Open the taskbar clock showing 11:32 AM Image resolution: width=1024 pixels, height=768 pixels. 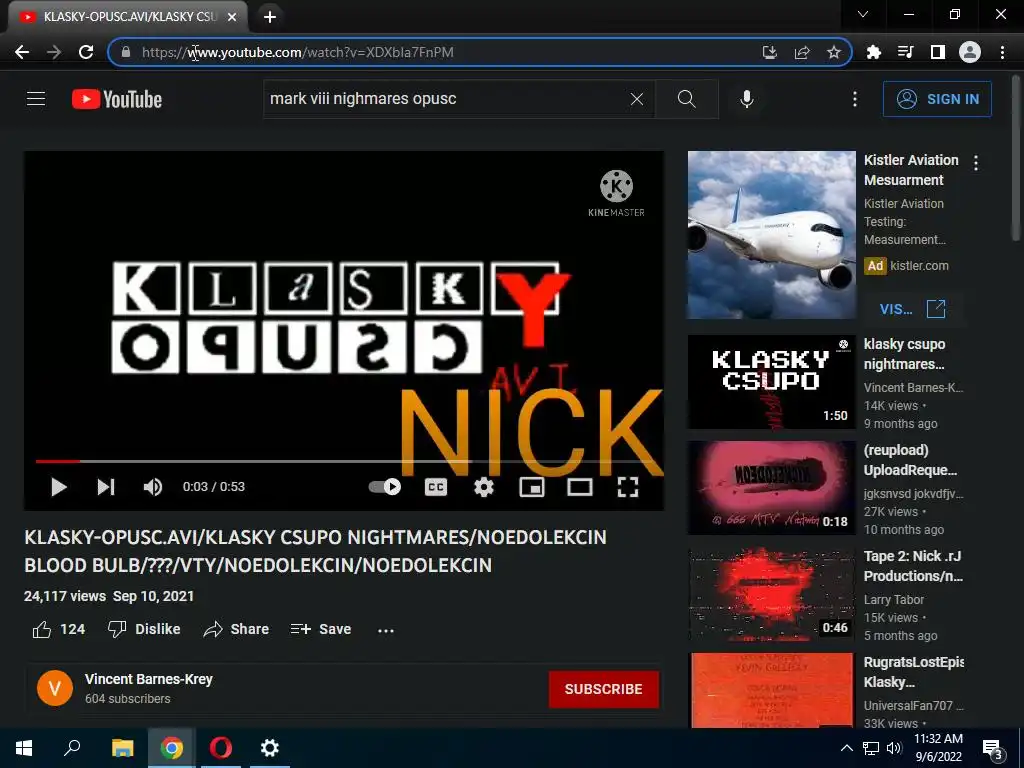[938, 748]
